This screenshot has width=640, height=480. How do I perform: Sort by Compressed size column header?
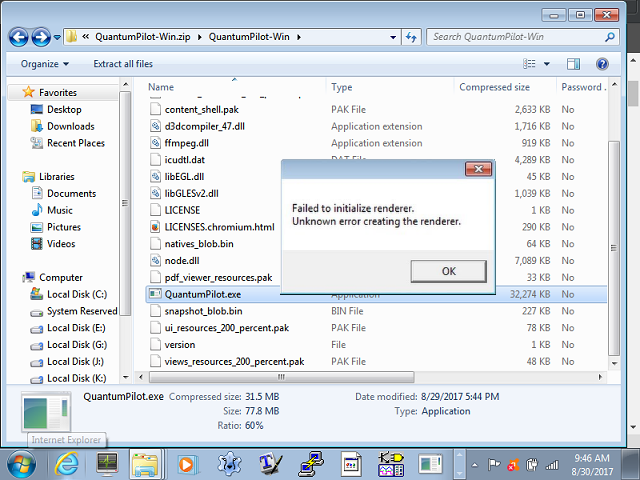[494, 87]
